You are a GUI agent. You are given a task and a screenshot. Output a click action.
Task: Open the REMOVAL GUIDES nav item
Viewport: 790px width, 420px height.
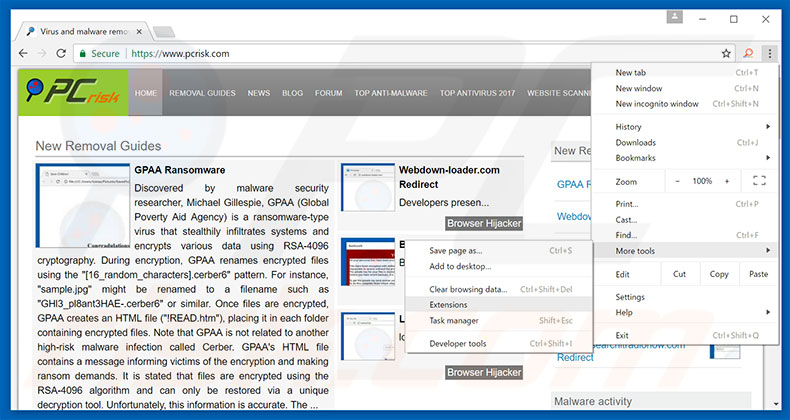(x=202, y=93)
